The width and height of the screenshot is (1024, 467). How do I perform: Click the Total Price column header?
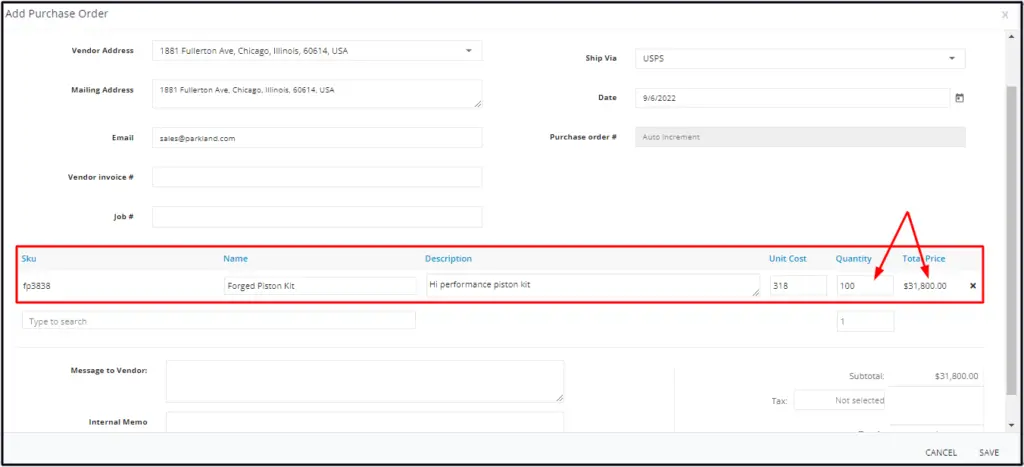pos(923,259)
